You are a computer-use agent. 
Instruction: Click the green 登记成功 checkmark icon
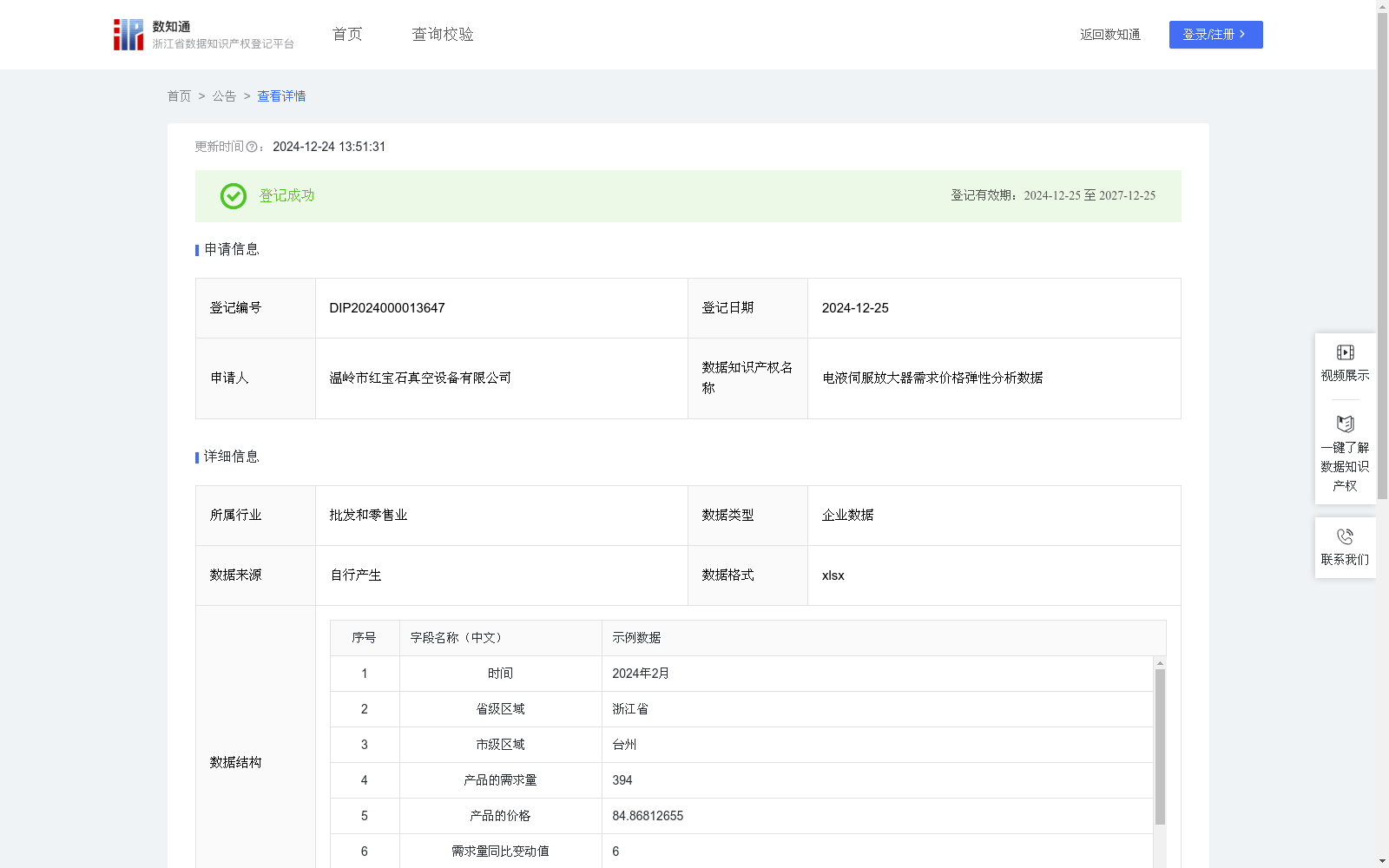(x=232, y=196)
